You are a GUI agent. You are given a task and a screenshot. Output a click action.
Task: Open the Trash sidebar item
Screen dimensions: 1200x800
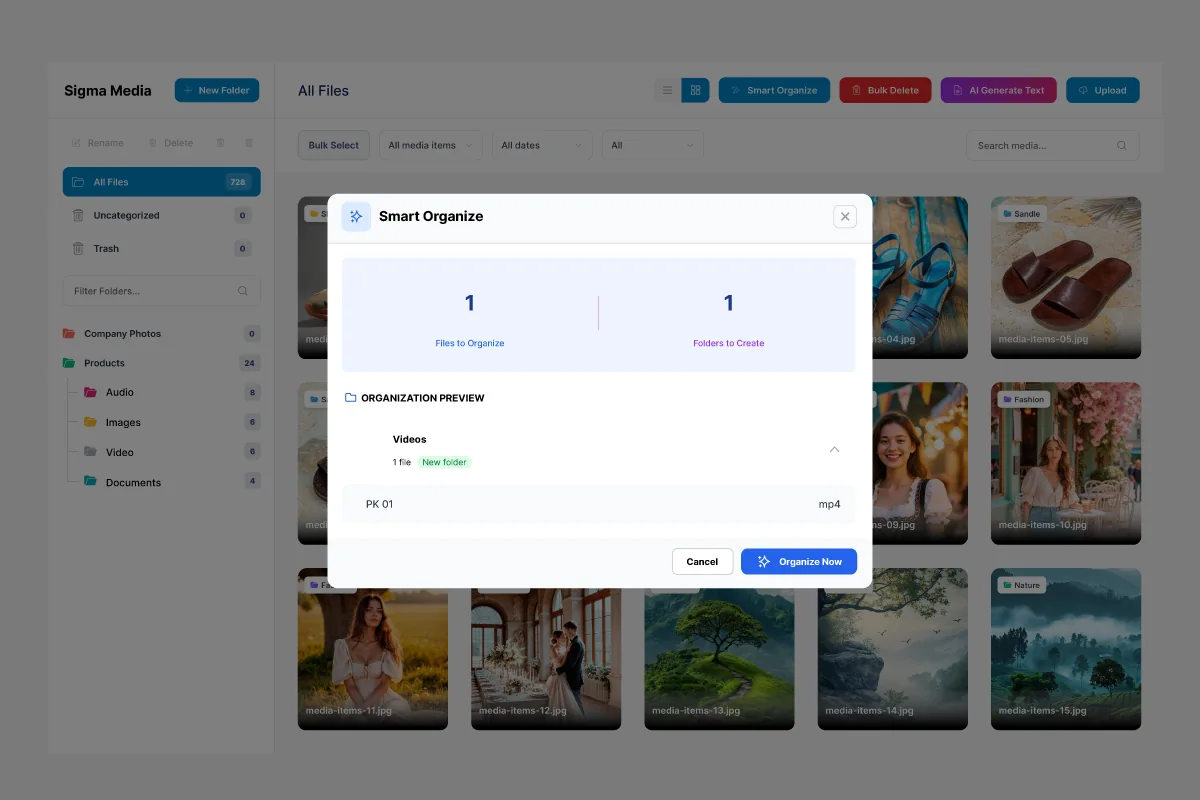tap(106, 249)
